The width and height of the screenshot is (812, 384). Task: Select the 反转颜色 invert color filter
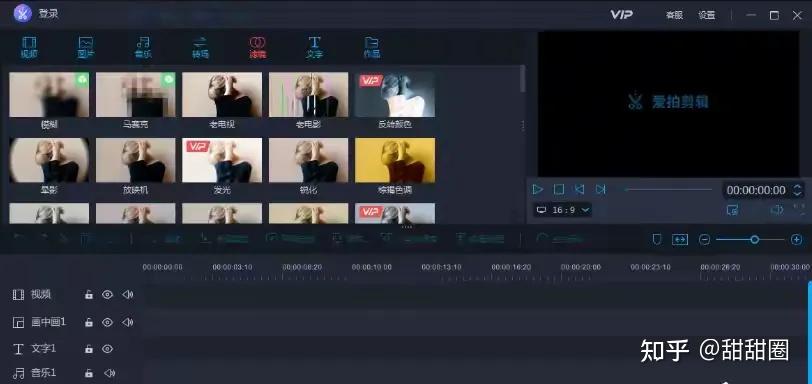[395, 95]
